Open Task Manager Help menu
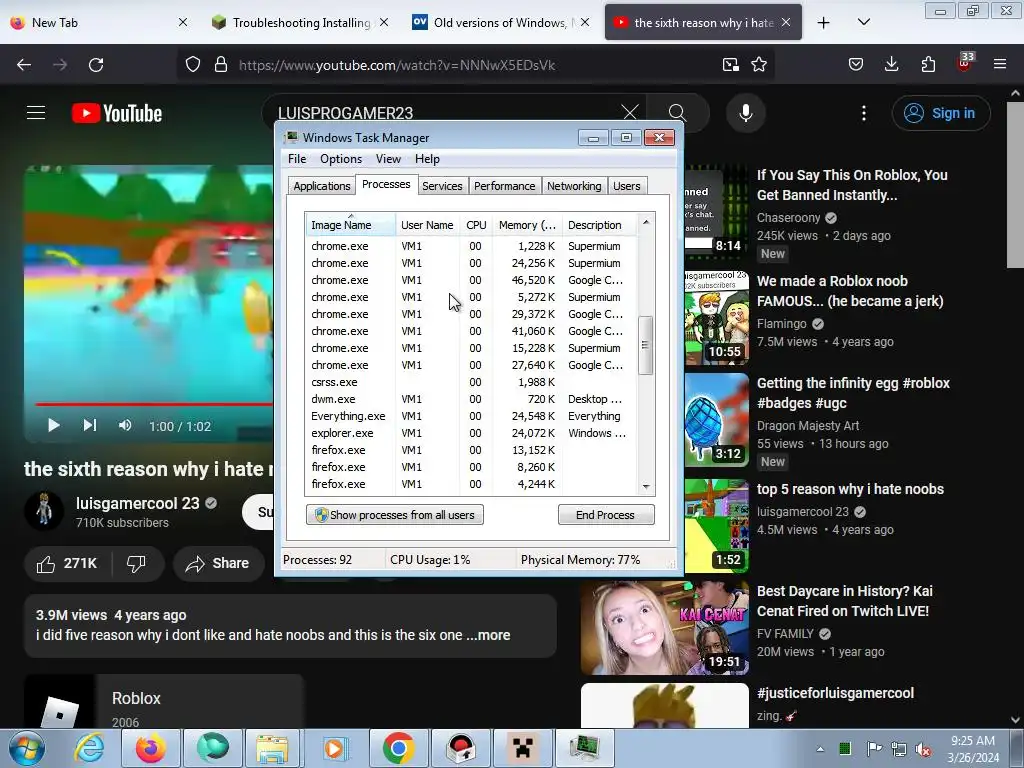The image size is (1024, 768). (427, 159)
